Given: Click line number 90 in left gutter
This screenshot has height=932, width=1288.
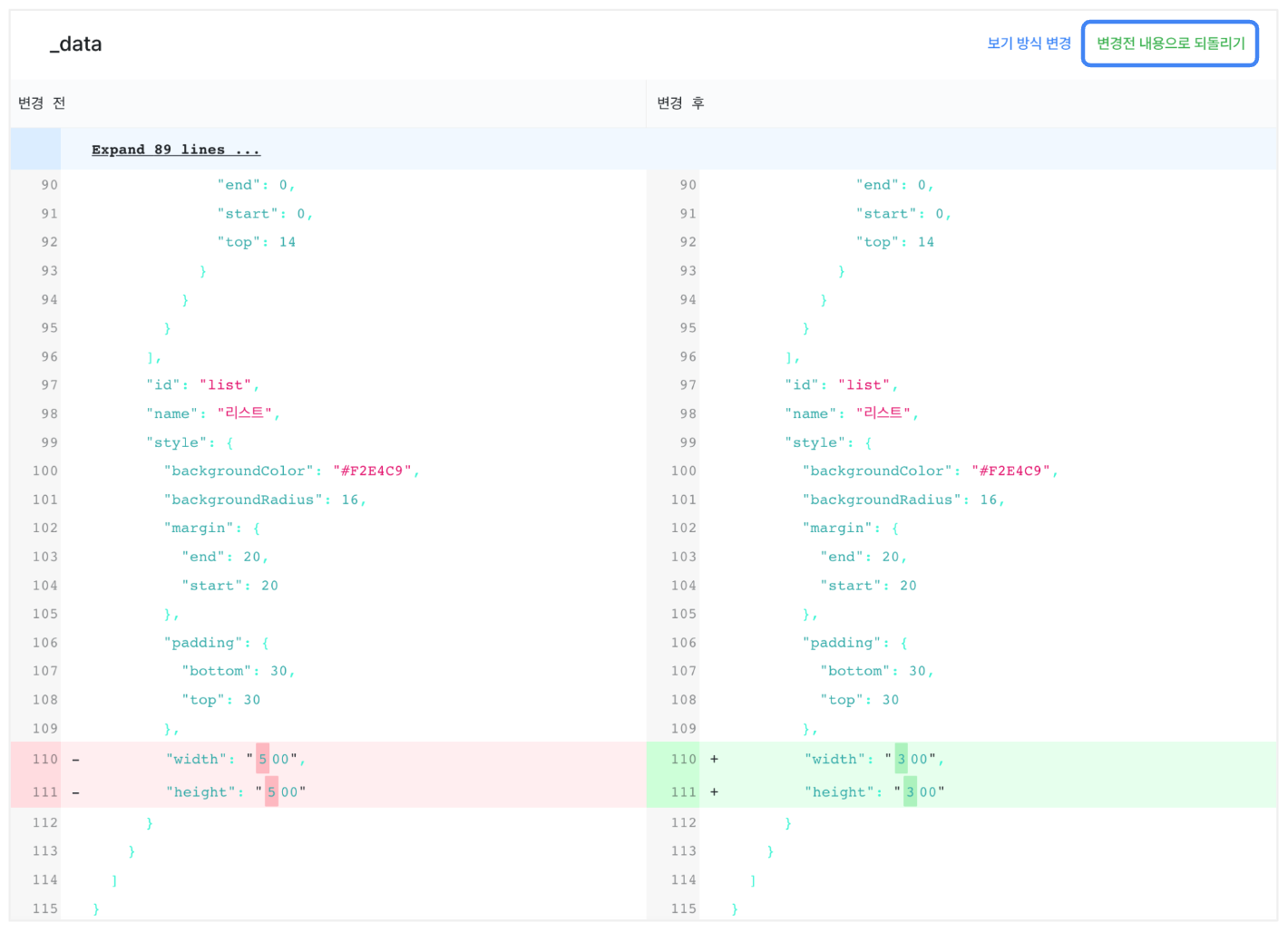Looking at the screenshot, I should click(x=49, y=185).
